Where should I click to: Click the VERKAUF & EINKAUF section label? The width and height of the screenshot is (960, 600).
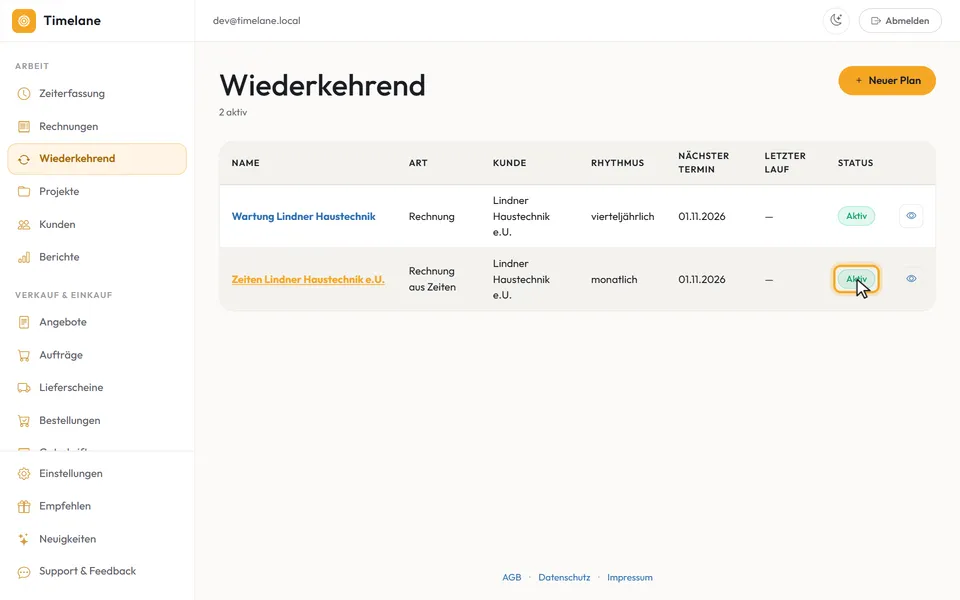(x=64, y=295)
